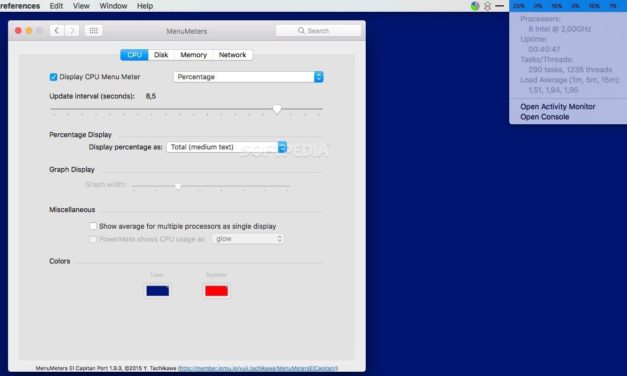
Task: Click into the Search field
Action: pyautogui.click(x=318, y=31)
